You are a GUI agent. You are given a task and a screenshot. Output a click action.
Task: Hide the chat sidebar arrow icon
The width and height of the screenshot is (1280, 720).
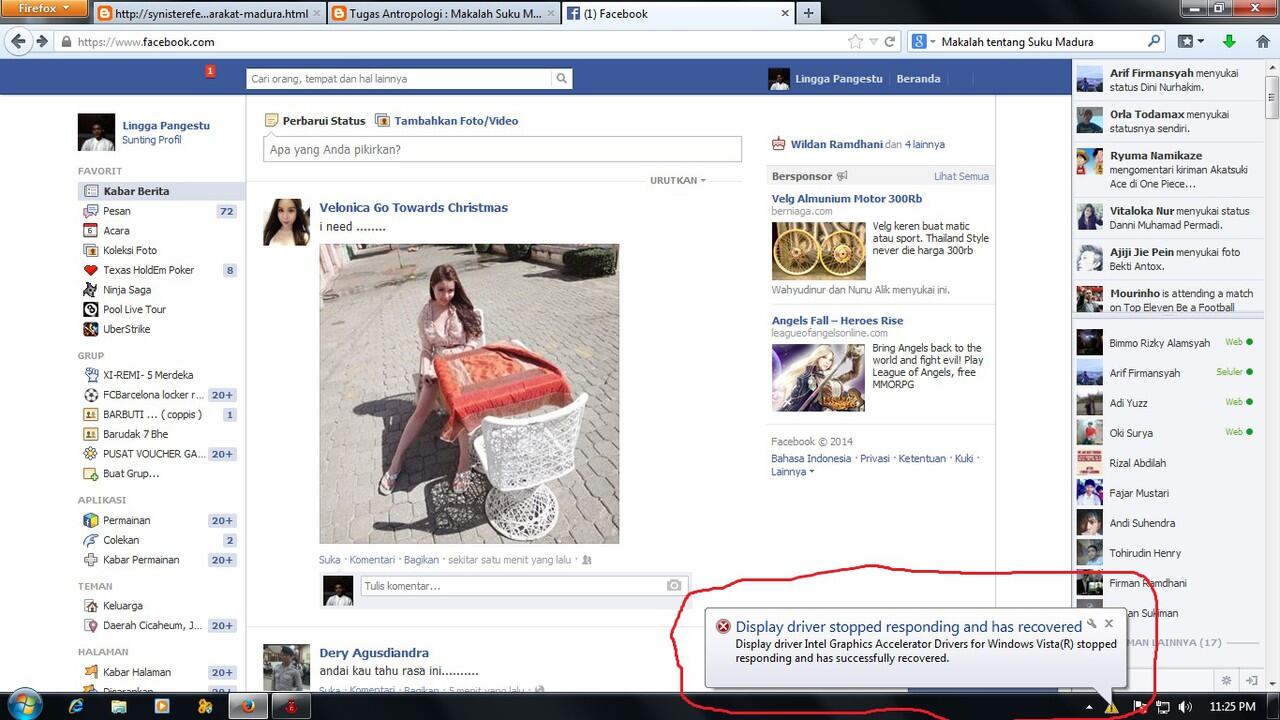point(1250,681)
